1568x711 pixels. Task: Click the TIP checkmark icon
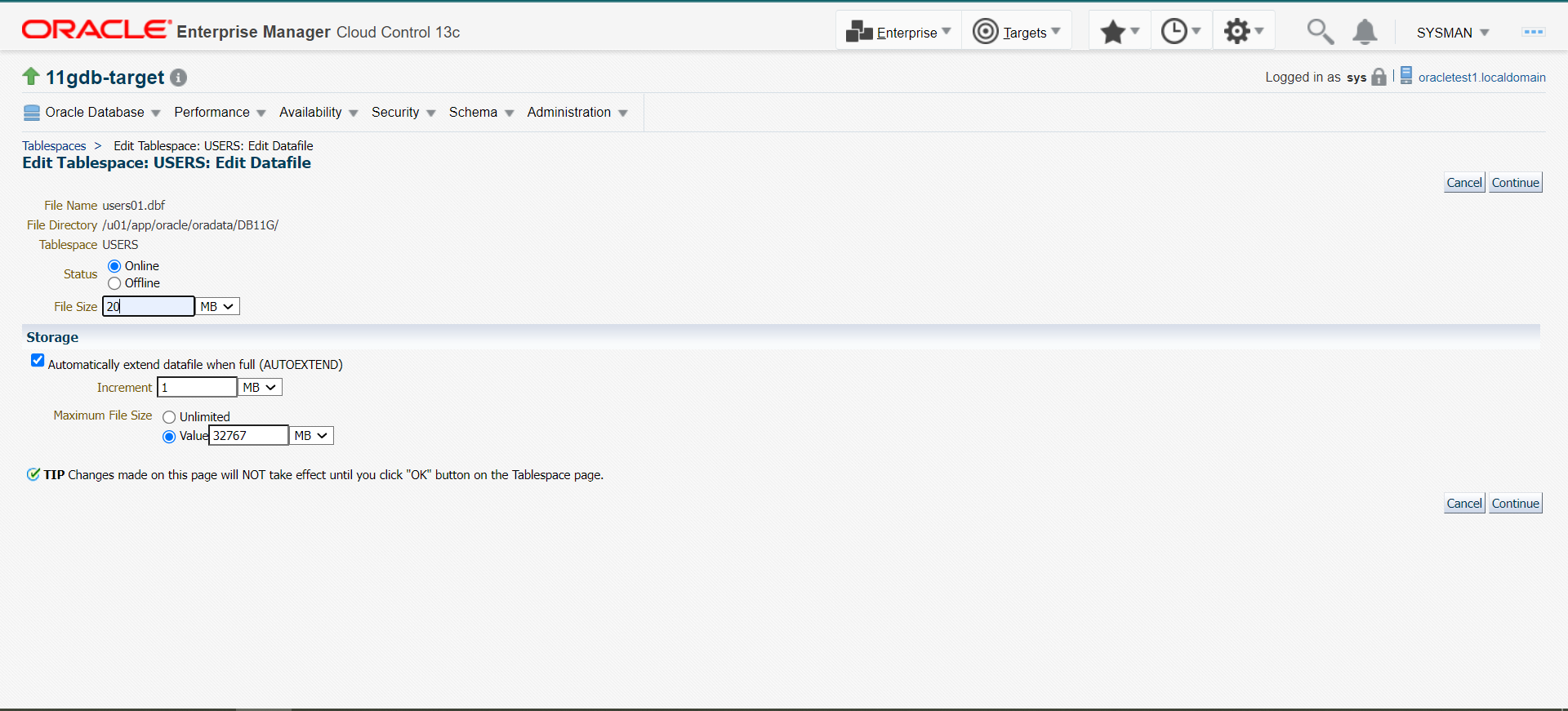pos(33,474)
